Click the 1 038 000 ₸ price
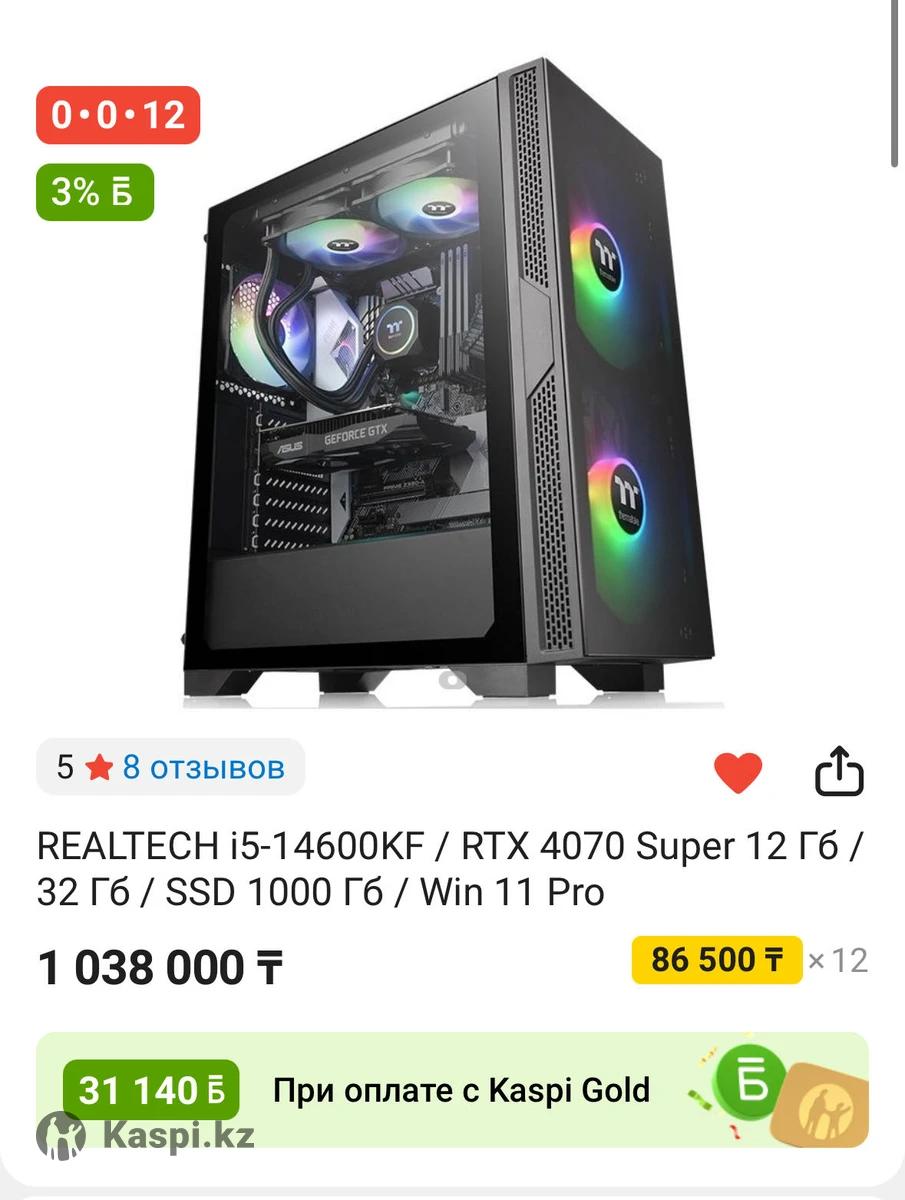This screenshot has width=905, height=1200. (160, 968)
